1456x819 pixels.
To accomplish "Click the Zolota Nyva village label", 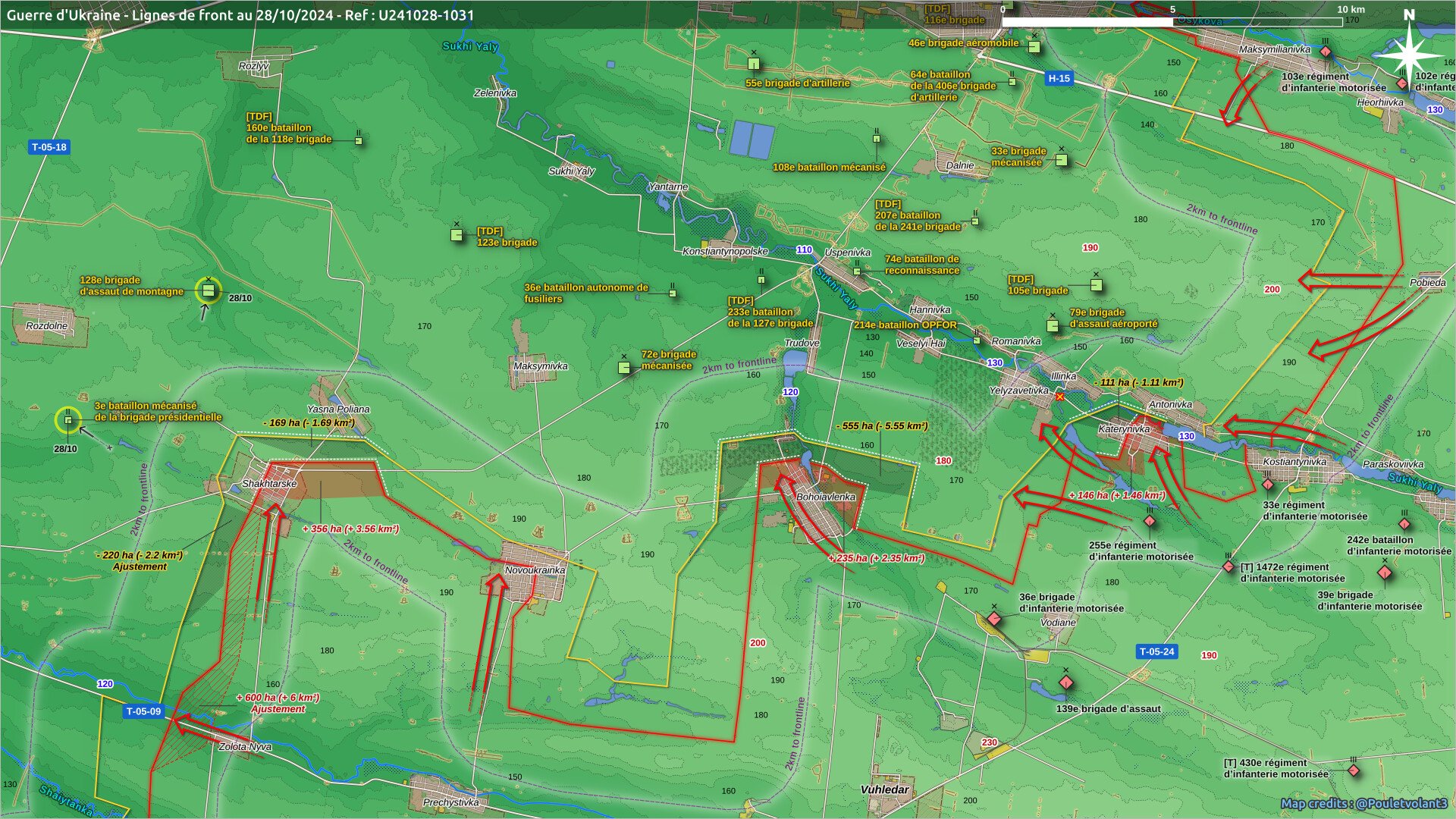I will coord(245,746).
